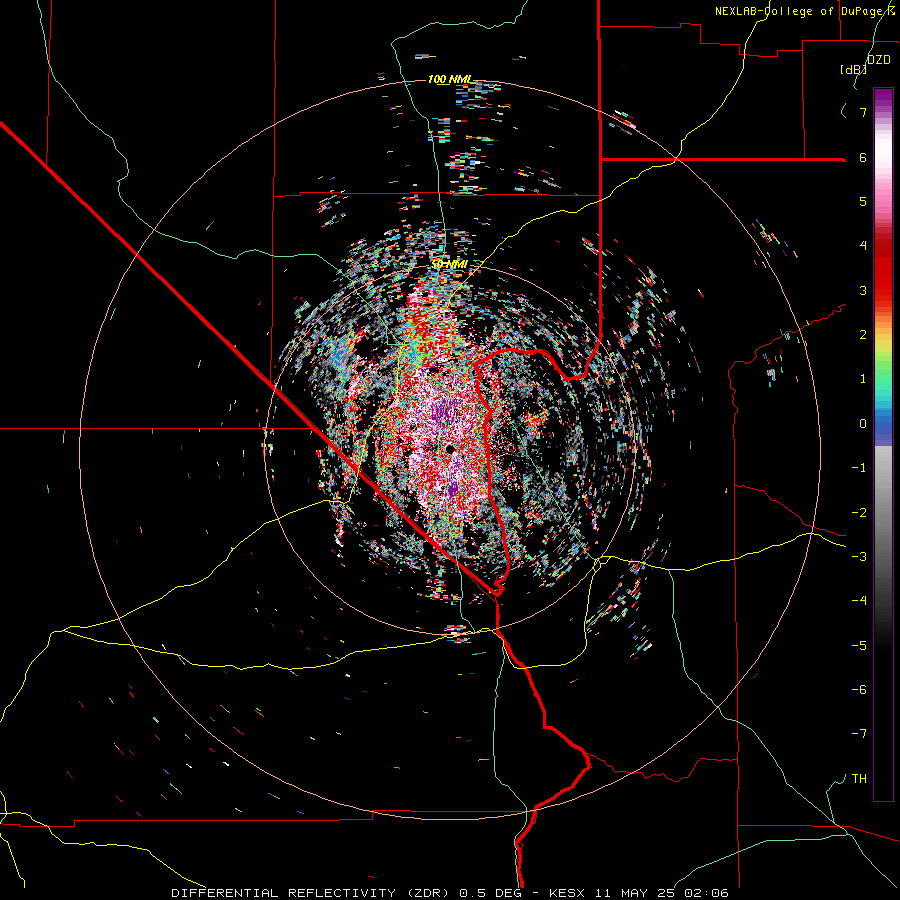Click the 02:06 timestamp in the caption

coord(707,893)
